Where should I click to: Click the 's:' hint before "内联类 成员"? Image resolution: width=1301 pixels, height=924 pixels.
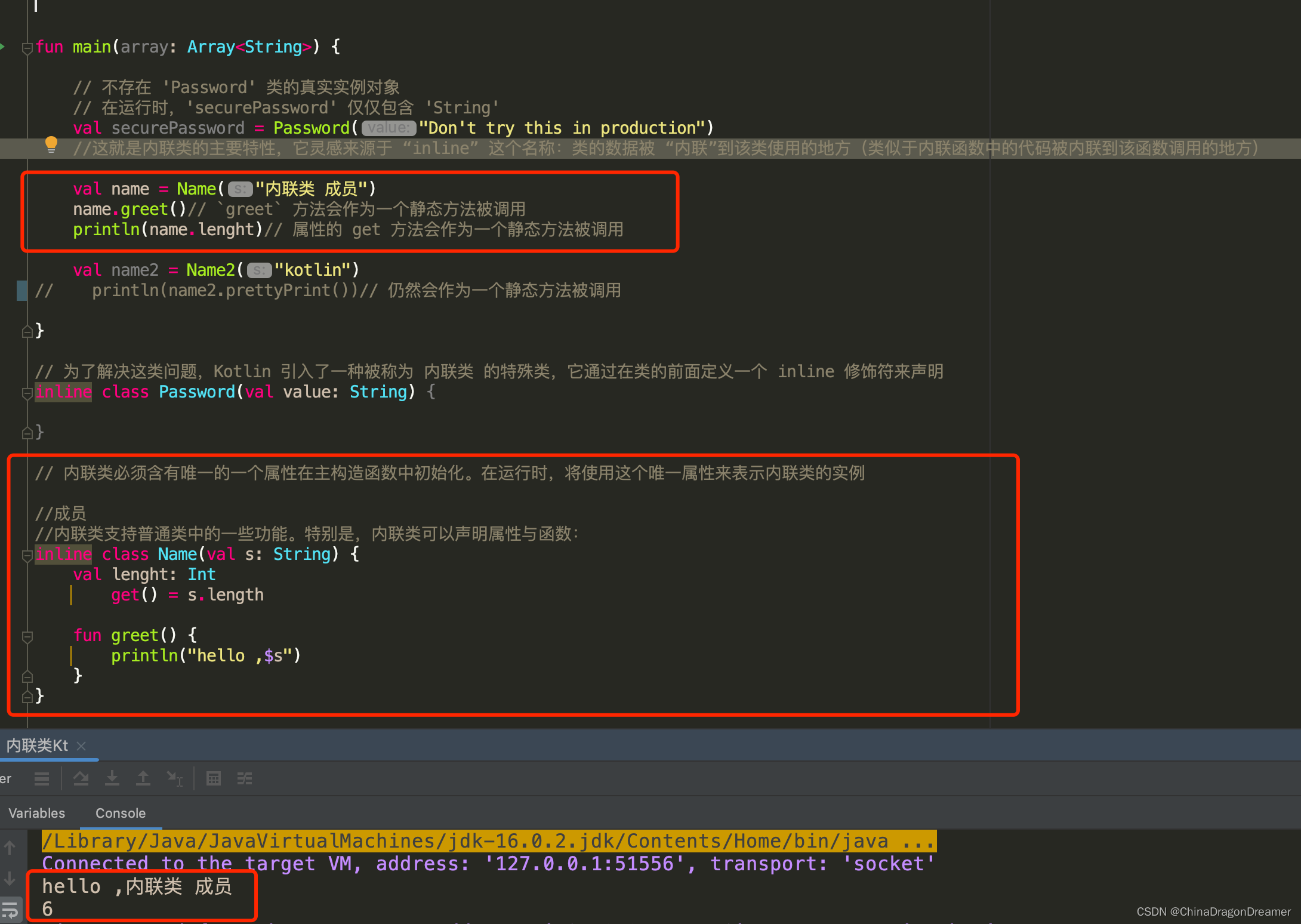click(241, 189)
